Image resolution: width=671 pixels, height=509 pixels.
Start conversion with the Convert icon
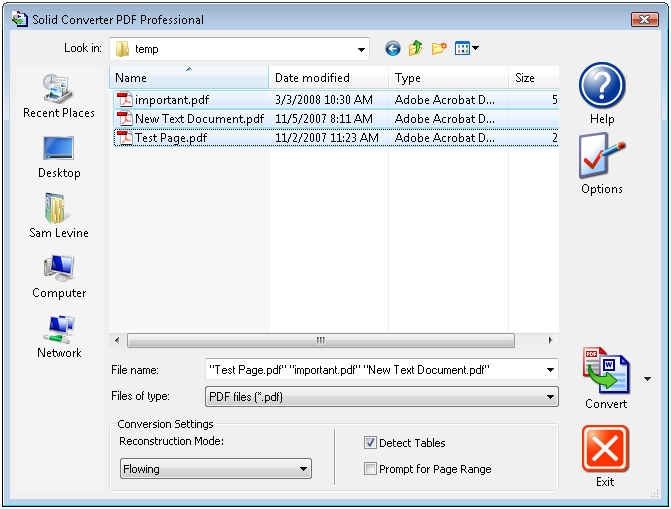point(606,371)
